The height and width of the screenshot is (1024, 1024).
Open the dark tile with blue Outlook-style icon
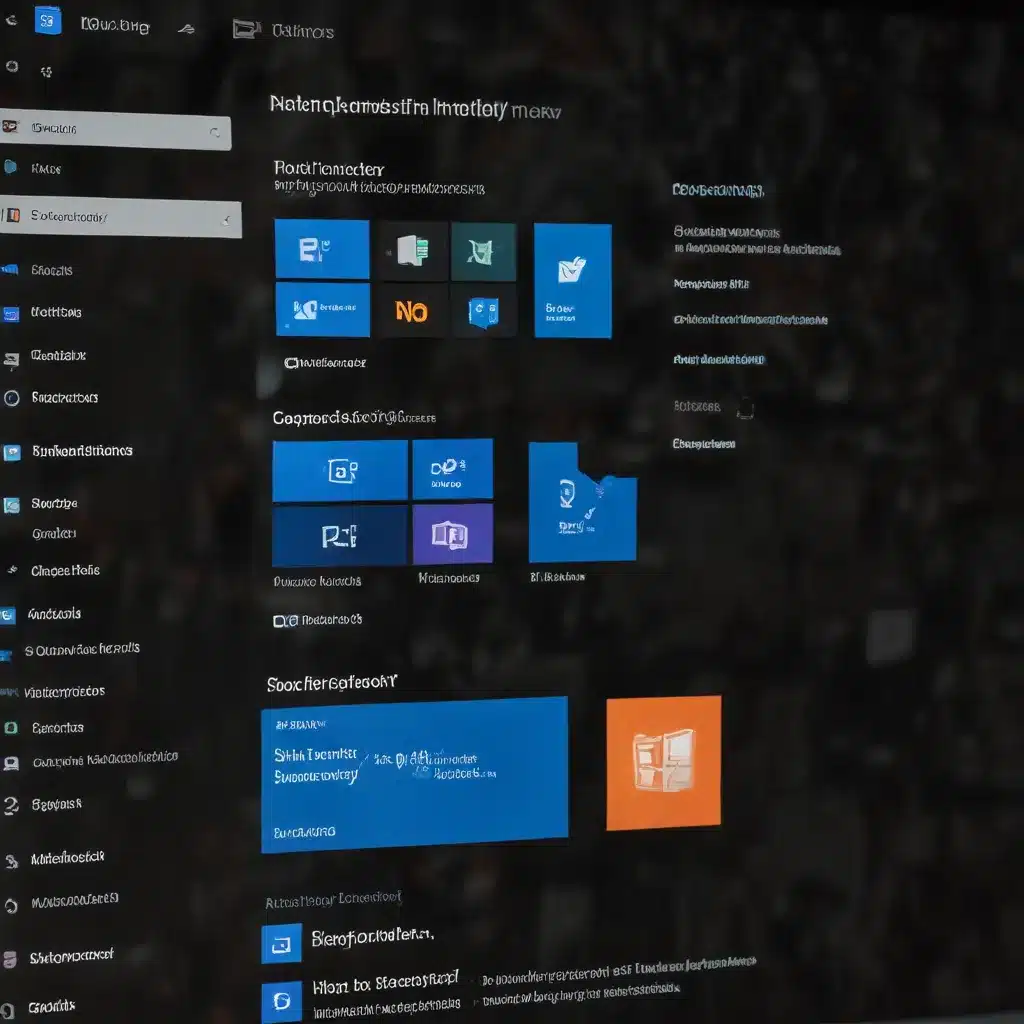[484, 312]
